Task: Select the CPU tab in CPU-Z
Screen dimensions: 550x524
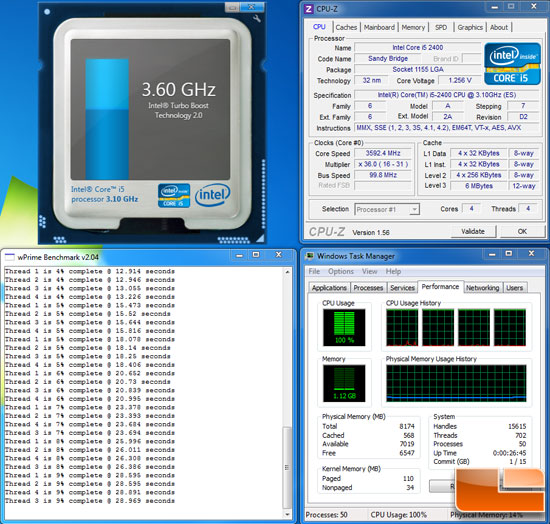Action: point(319,27)
